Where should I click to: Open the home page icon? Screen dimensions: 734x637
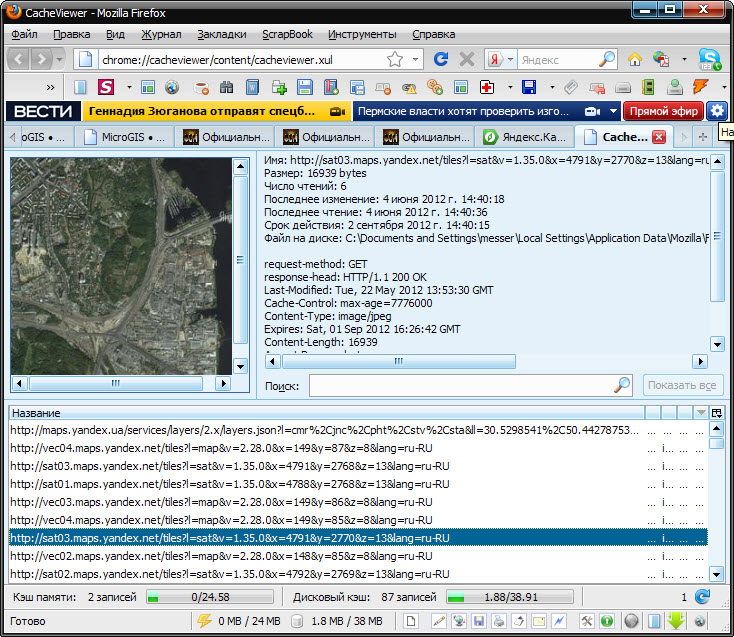click(x=635, y=59)
